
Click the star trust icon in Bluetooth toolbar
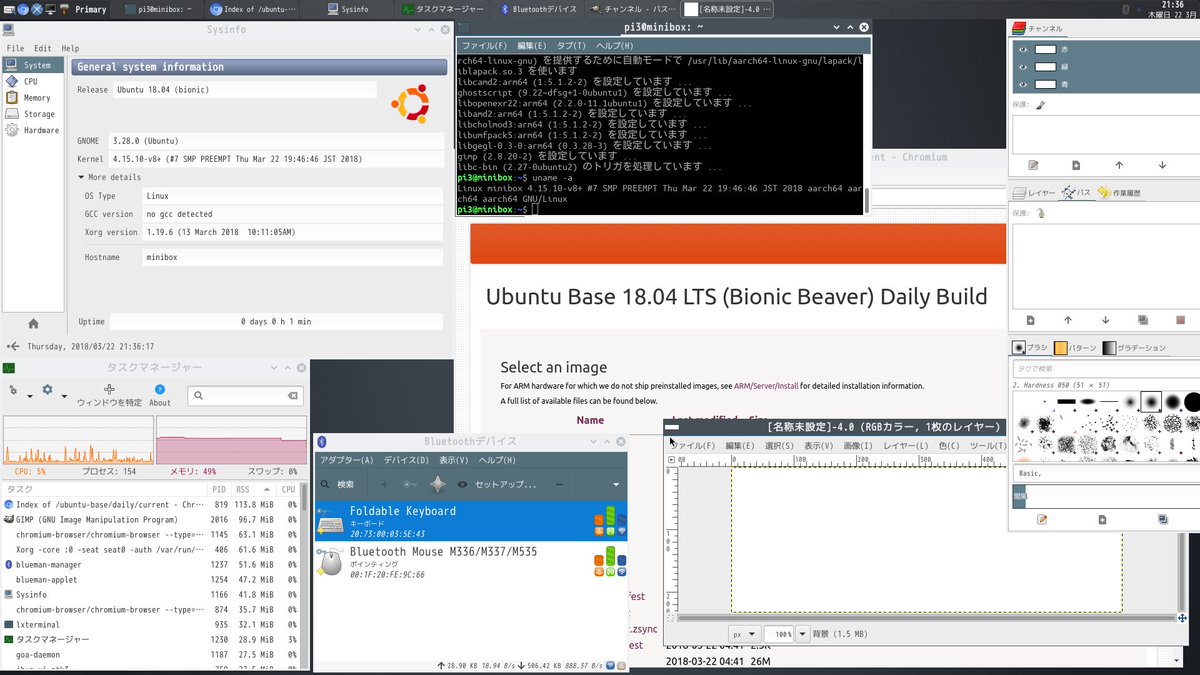coord(437,484)
